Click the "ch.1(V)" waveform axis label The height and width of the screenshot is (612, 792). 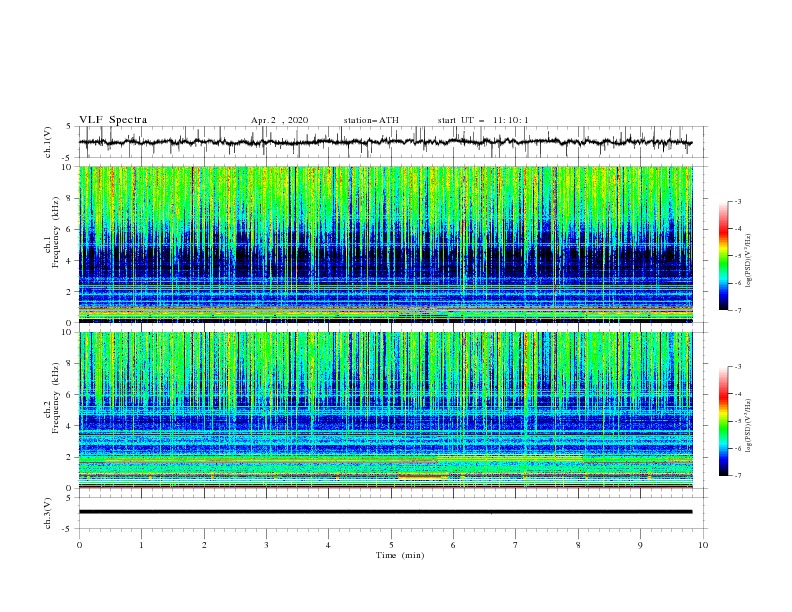[x=48, y=142]
